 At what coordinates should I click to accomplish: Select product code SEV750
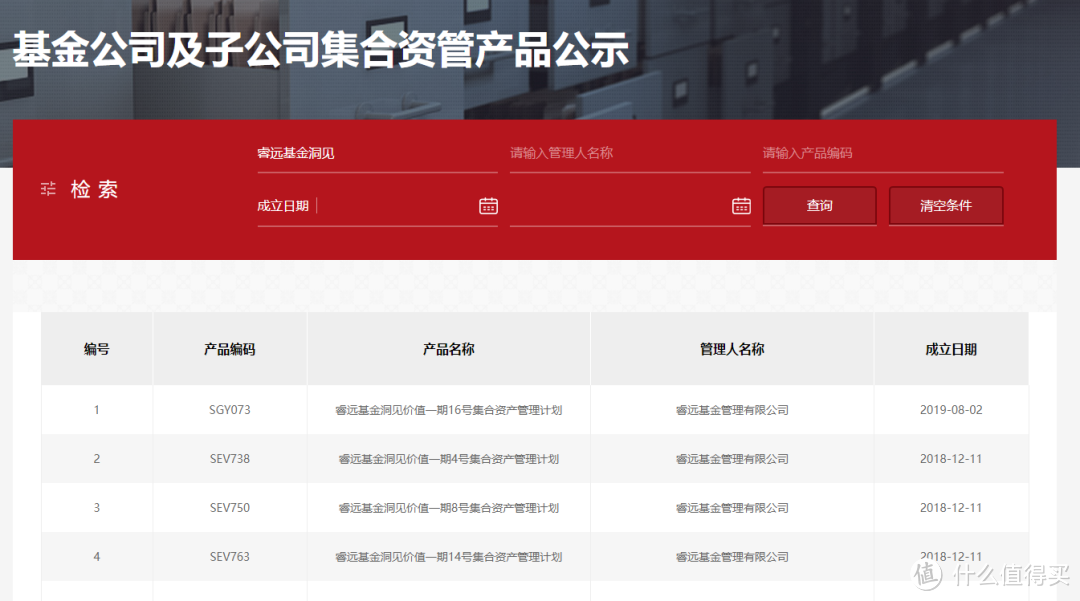(229, 507)
